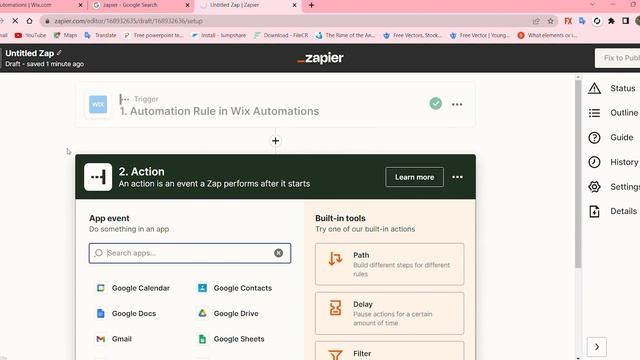Viewport: 640px width, 360px height.
Task: Choose Google Contacts app
Action: click(235, 288)
